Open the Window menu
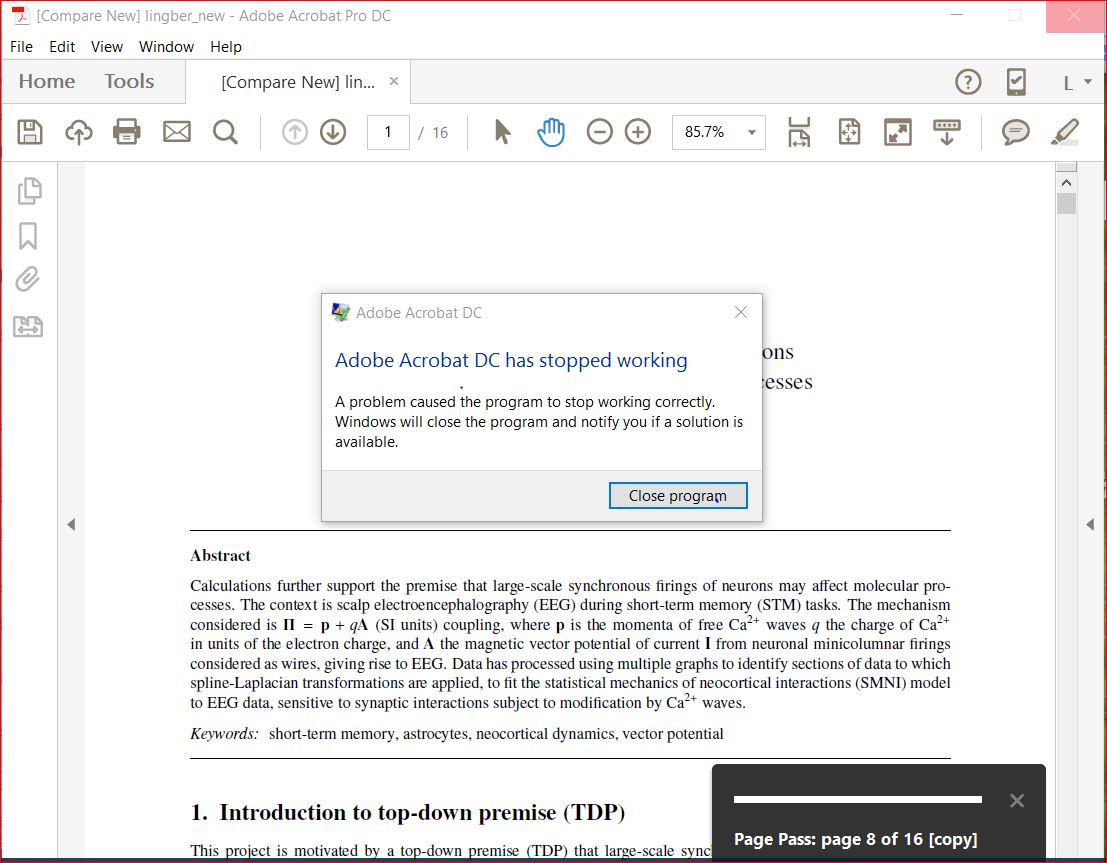The height and width of the screenshot is (863, 1107). coord(166,47)
